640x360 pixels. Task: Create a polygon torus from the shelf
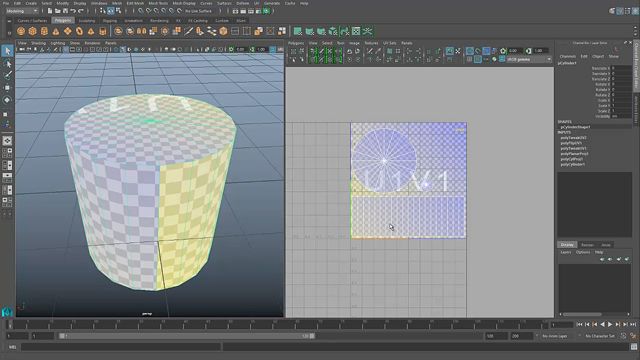[79, 31]
